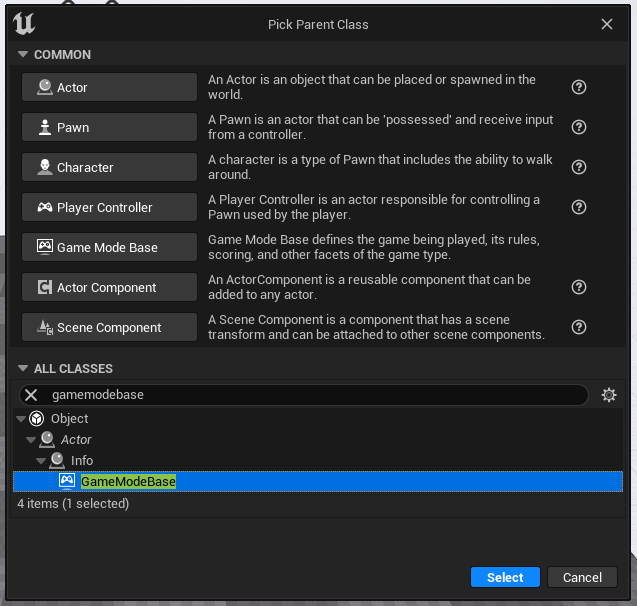Open Player Controller documentation icon

(578, 208)
